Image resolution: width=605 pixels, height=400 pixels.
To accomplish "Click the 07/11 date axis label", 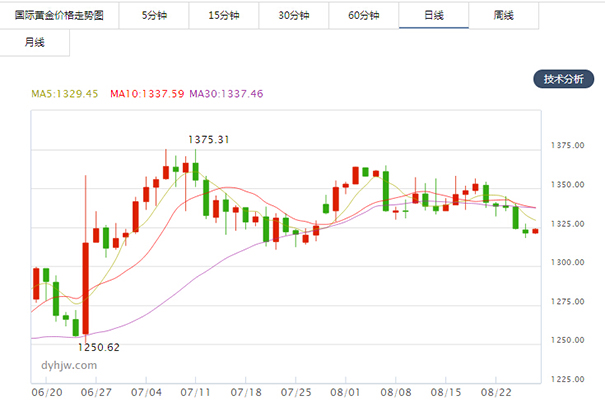I will [x=196, y=393].
